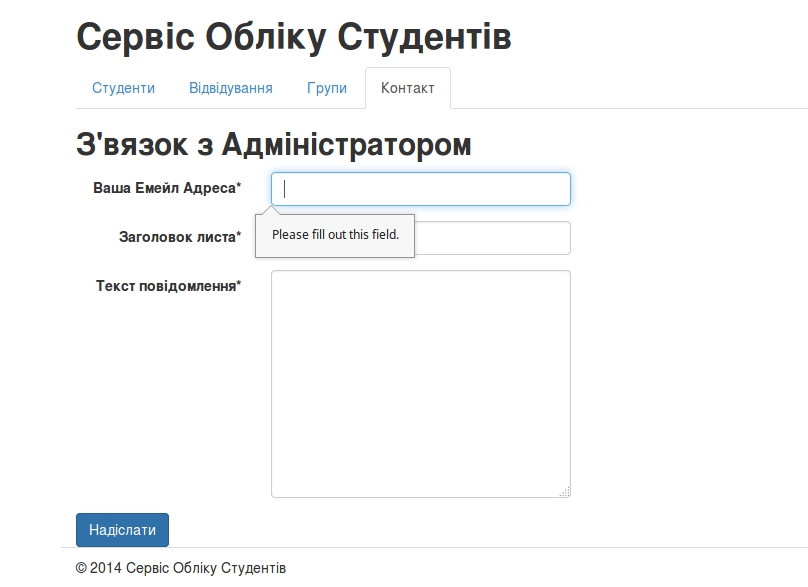Go to the Групи tab
The image size is (808, 587).
click(327, 88)
